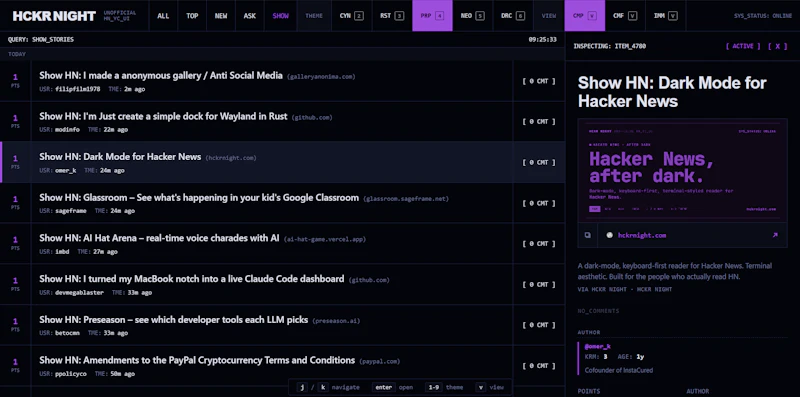Open the anonymous gallery / Anti Social Media story
The image size is (800, 397).
tap(161, 76)
